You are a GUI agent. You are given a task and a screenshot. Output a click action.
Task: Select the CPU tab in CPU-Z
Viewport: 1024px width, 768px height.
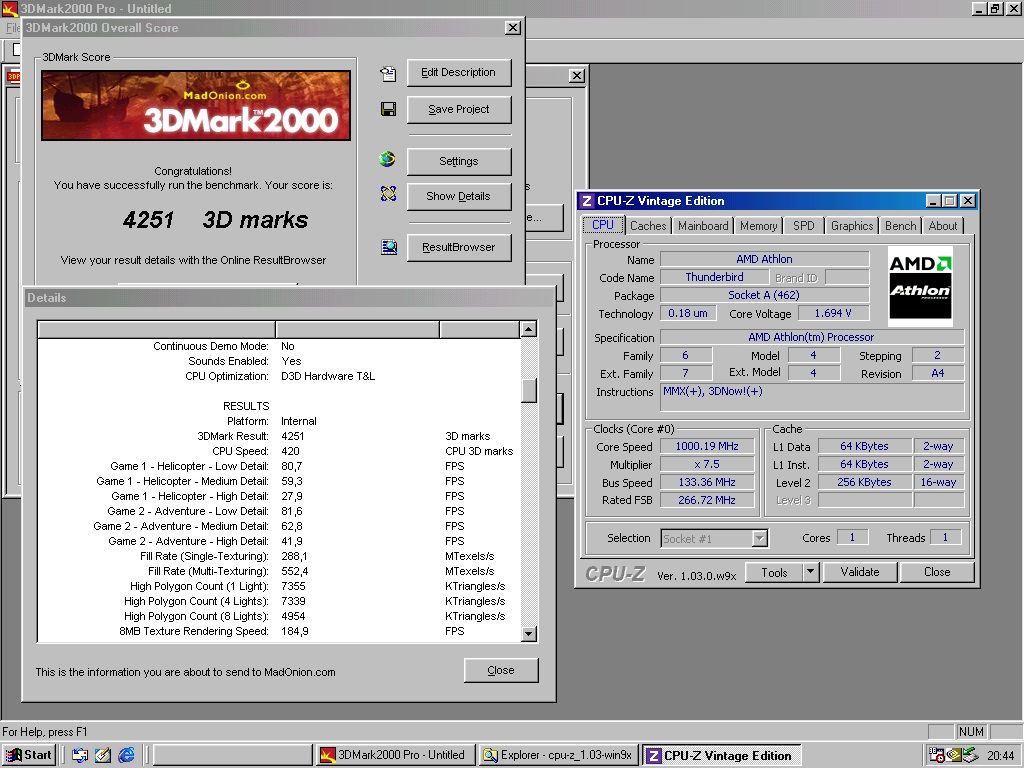603,225
